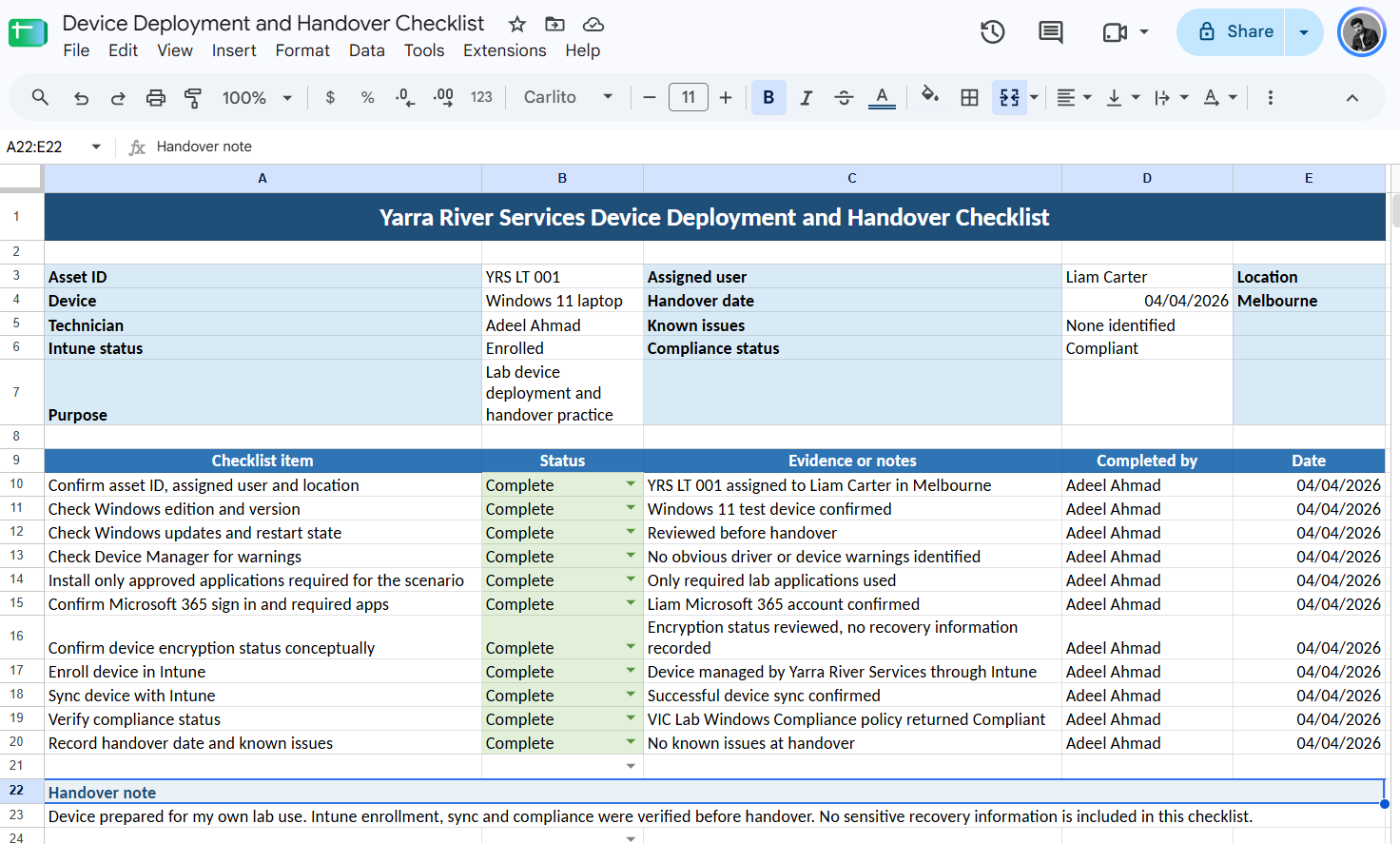The width and height of the screenshot is (1400, 844).
Task: Open the Google account avatar
Action: [x=1362, y=32]
